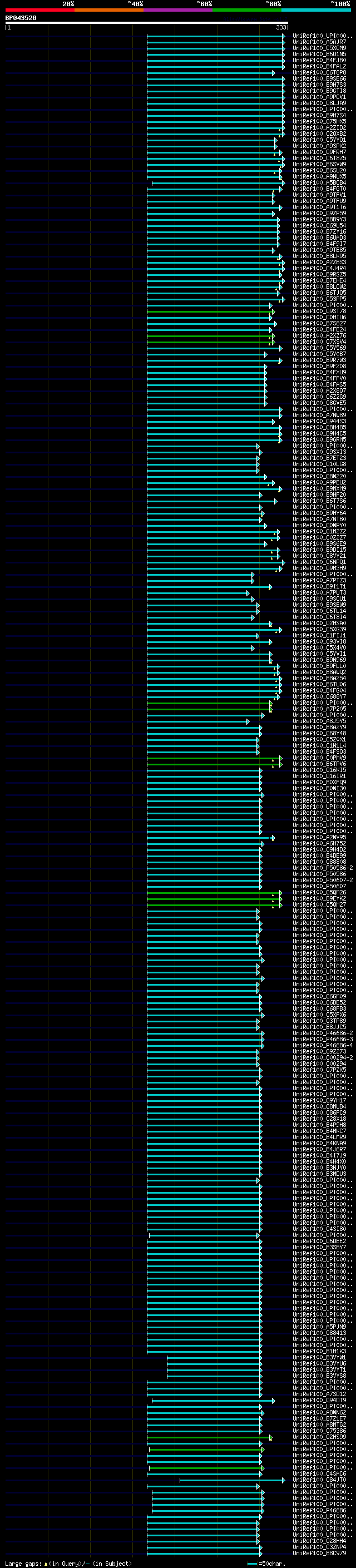This screenshot has height=1568, width=356.
Task: Select label UniRef100_Q5XFX6
Action: (x=319, y=1015)
